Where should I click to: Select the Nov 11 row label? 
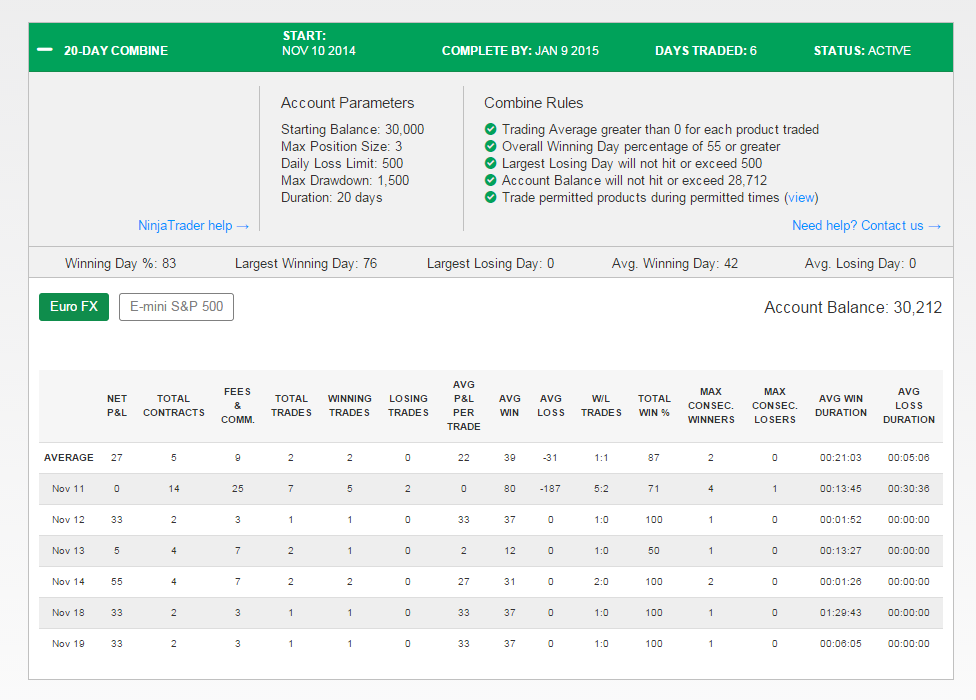tap(68, 488)
